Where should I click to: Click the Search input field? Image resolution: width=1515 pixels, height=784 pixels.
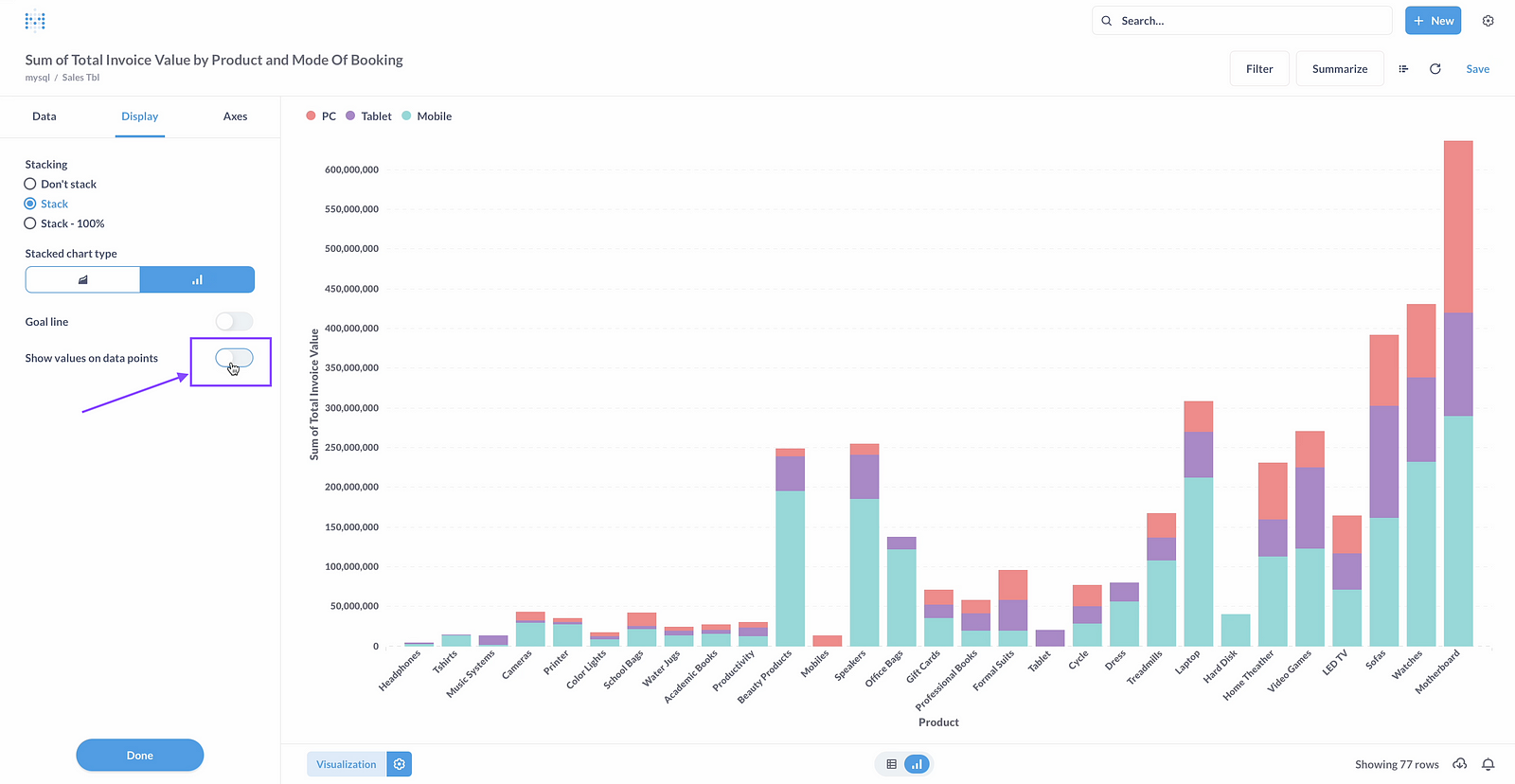coord(1250,21)
